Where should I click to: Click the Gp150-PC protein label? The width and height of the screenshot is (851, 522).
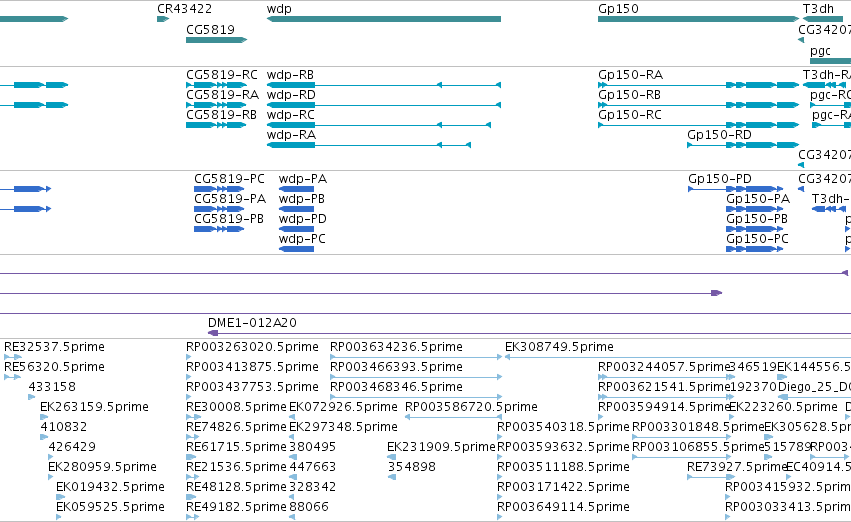758,239
